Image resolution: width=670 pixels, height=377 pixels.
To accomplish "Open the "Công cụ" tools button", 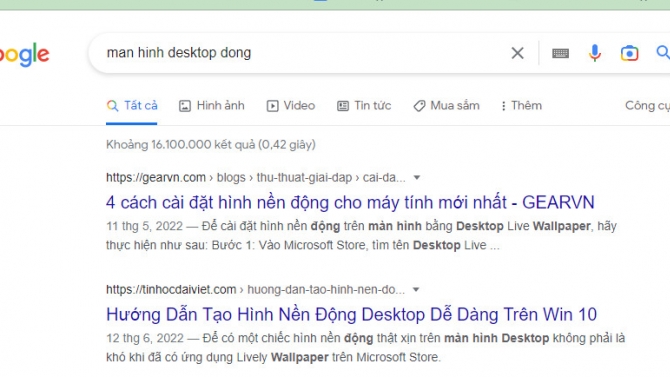I will click(647, 106).
